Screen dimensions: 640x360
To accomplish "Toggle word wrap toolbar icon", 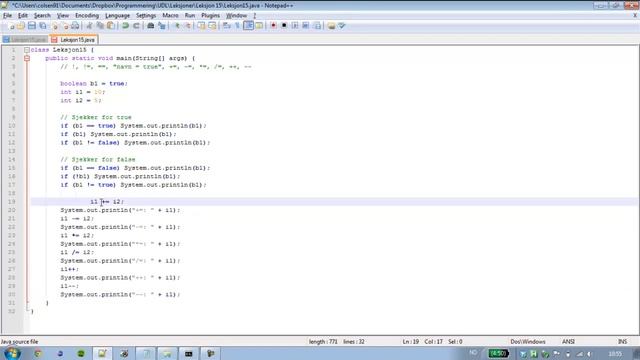I will (227, 26).
